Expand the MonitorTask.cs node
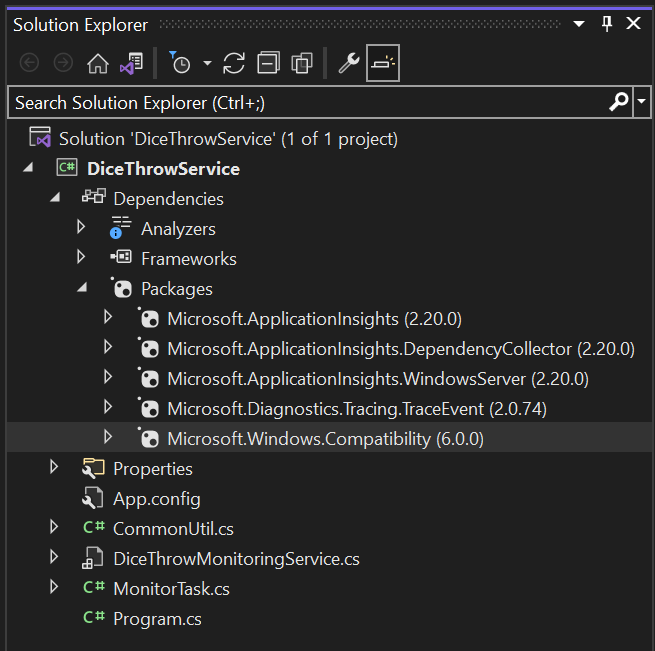 point(54,587)
